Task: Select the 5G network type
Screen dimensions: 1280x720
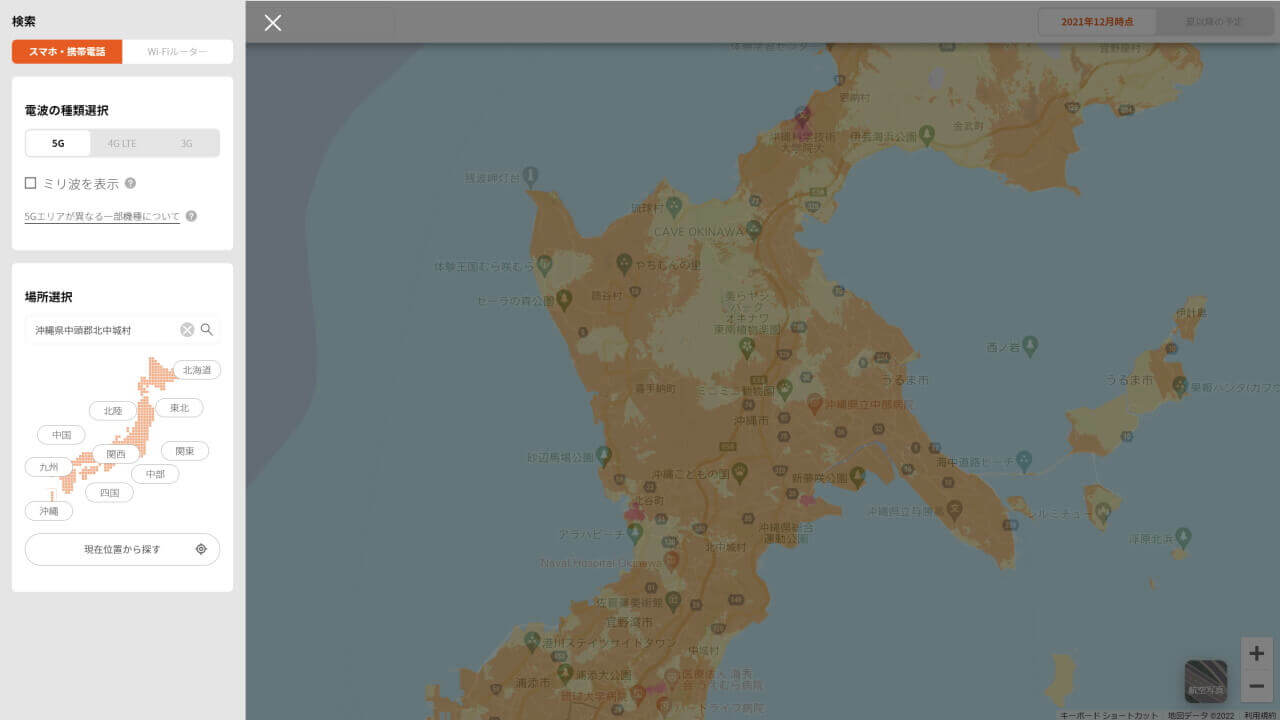Action: pos(57,143)
